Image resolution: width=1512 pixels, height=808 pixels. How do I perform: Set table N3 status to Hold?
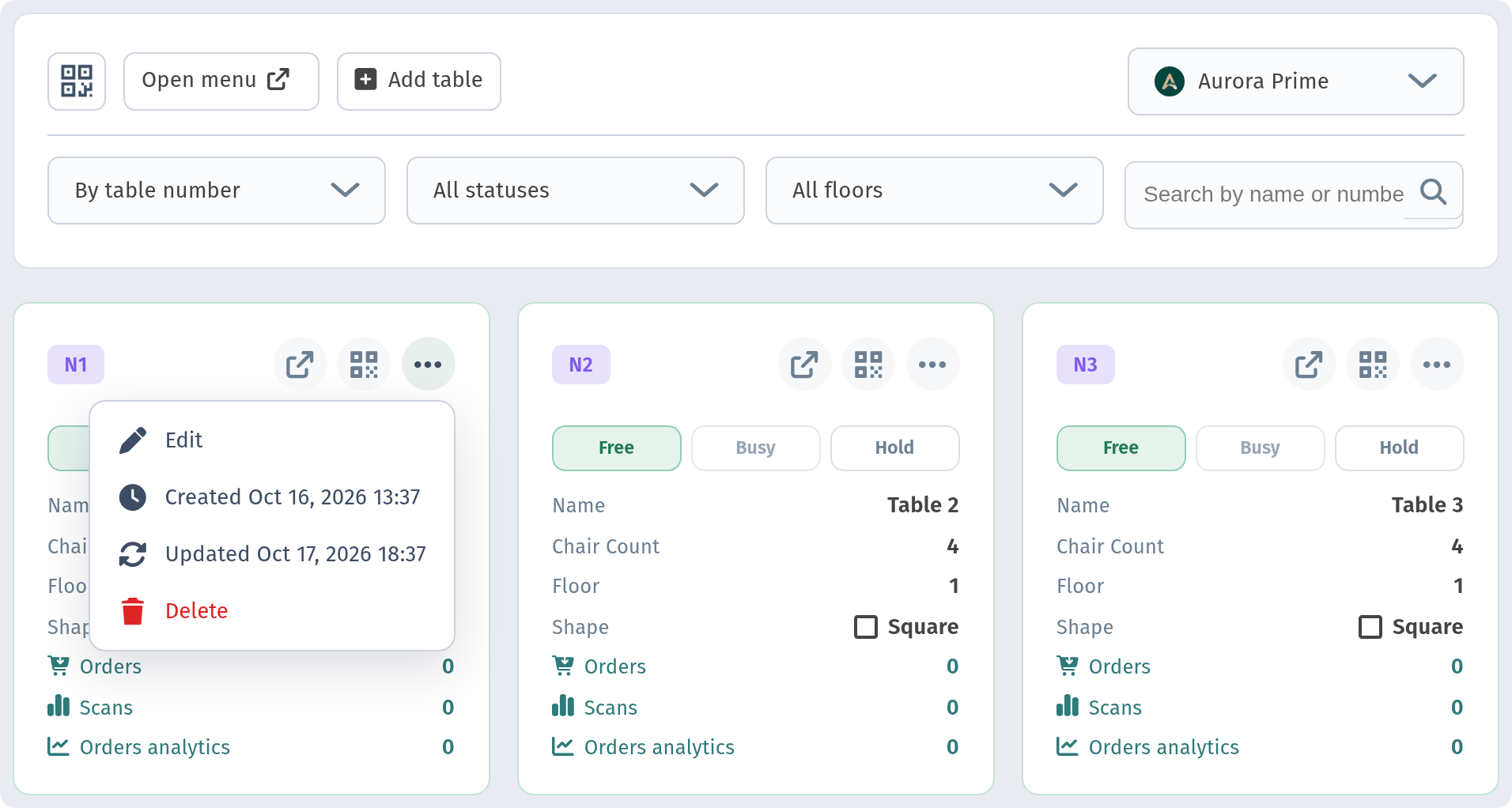[x=1400, y=448]
